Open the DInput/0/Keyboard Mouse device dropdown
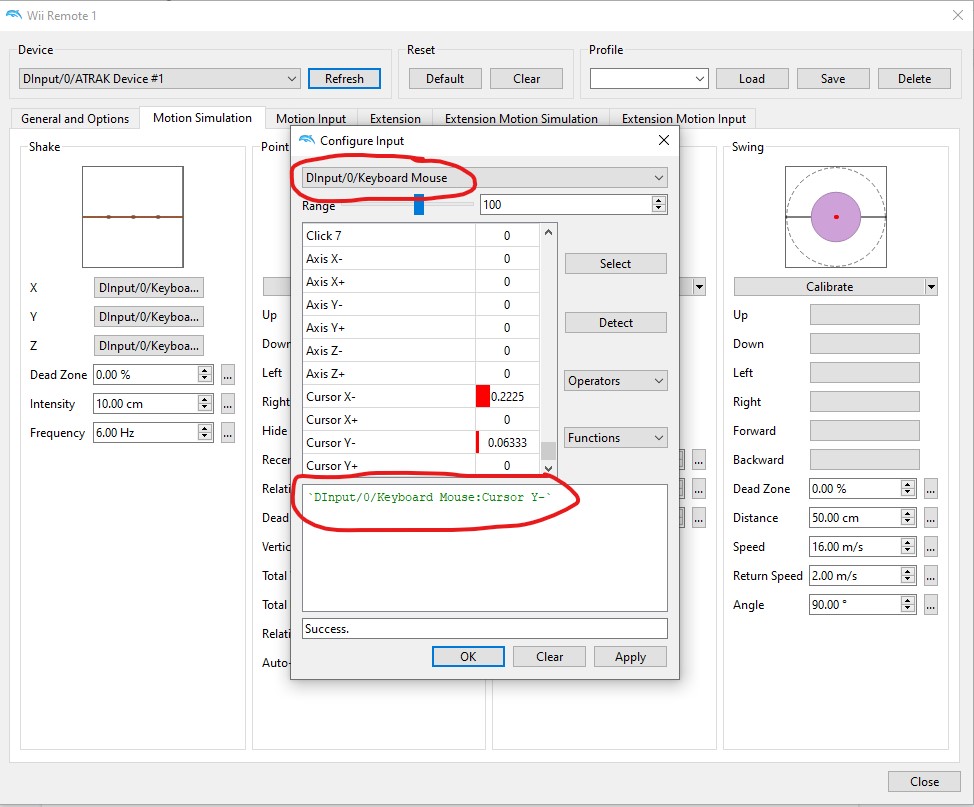The height and width of the screenshot is (807, 974). point(485,178)
